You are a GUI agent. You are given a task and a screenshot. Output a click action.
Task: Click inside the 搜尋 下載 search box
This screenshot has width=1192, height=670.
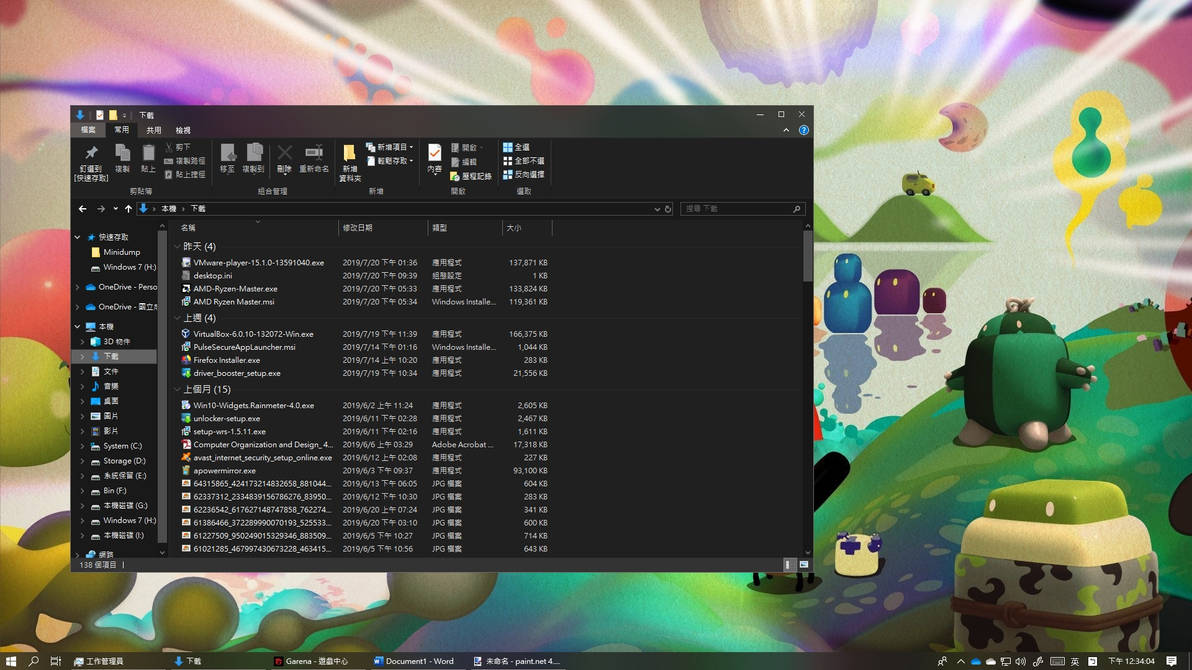point(741,208)
